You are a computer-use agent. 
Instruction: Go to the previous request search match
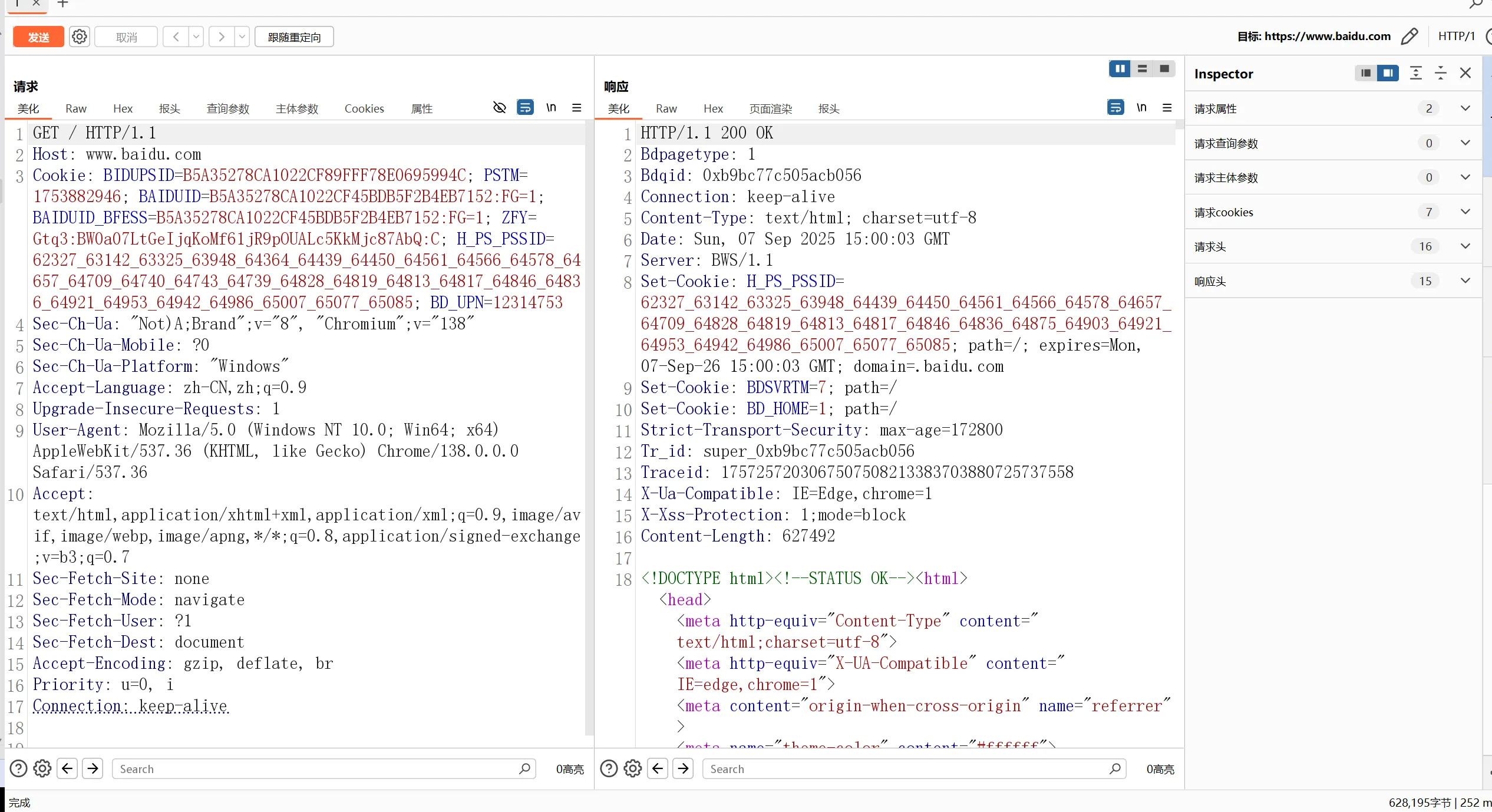click(67, 768)
